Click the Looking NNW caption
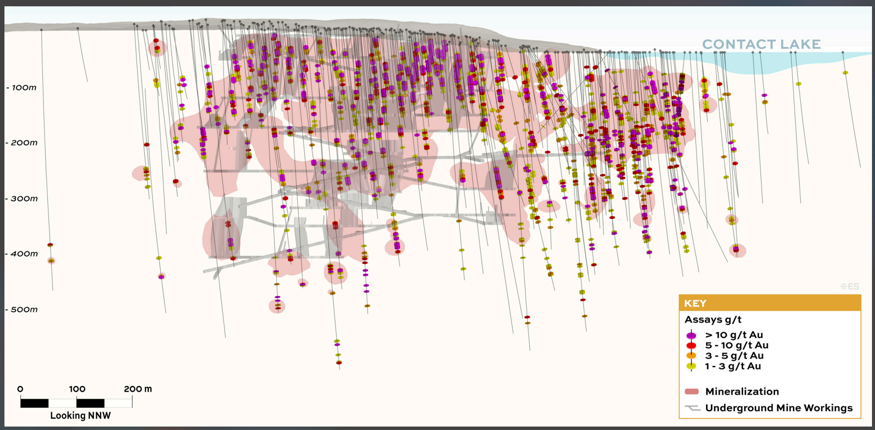 (84, 415)
